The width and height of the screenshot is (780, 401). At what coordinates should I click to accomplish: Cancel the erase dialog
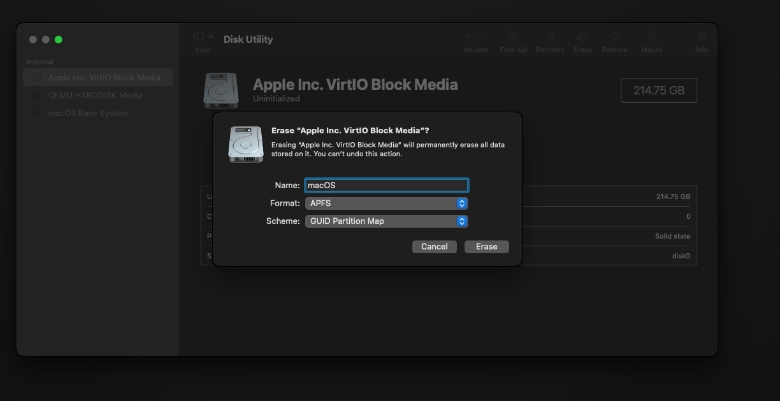click(x=434, y=246)
